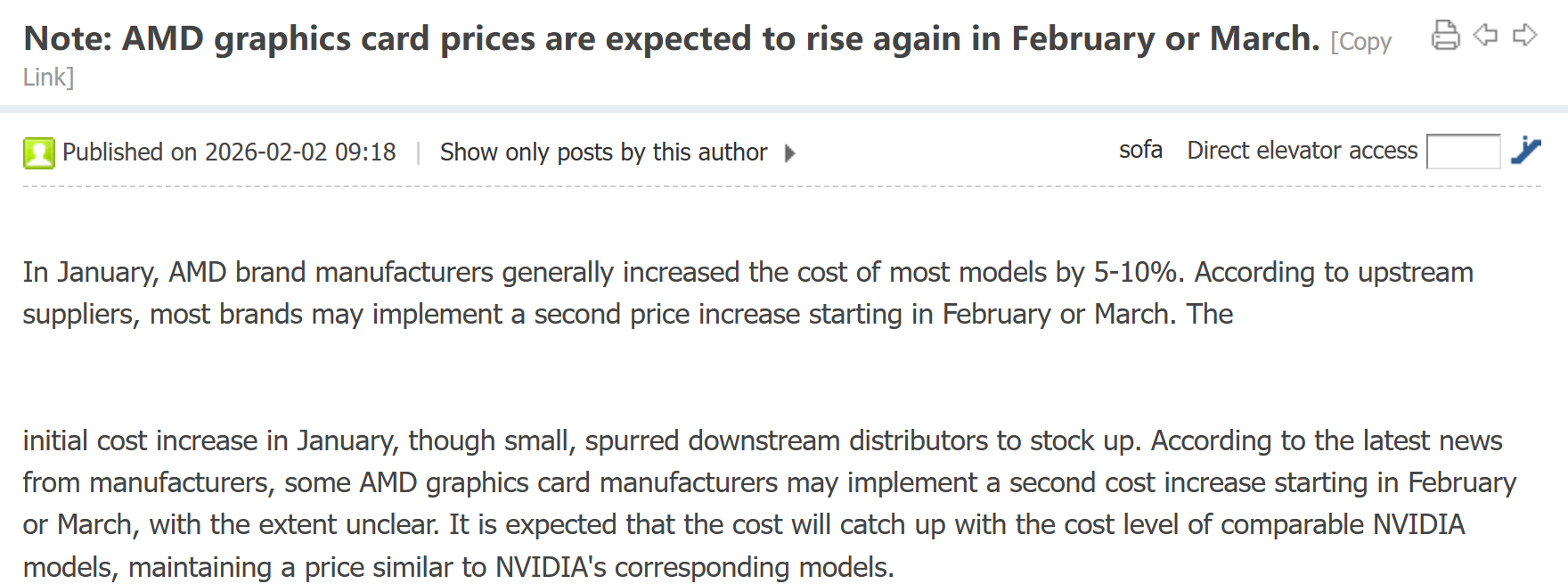Click the gray horizontal bar under the title
The image size is (1568, 584).
pyautogui.click(x=784, y=109)
